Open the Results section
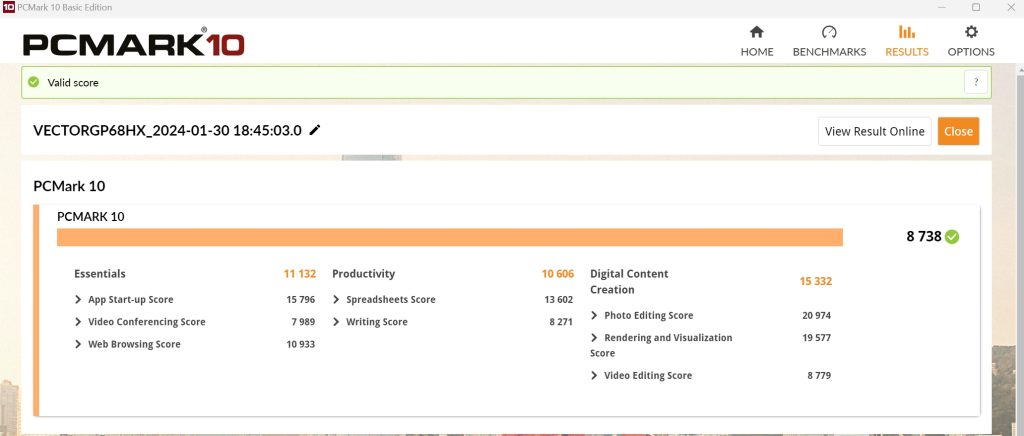 (x=906, y=42)
